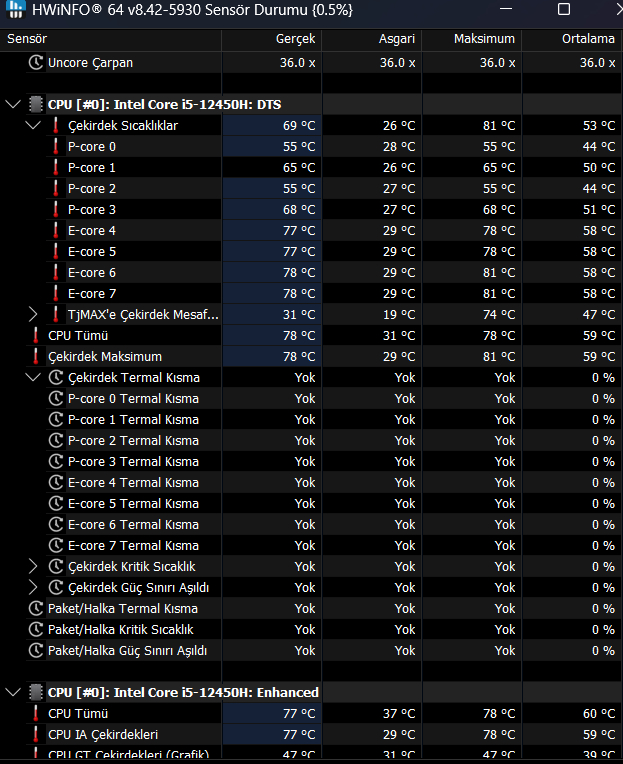Image resolution: width=623 pixels, height=764 pixels.
Task: Click thermometer icon of E-core 5
Action: (56, 251)
